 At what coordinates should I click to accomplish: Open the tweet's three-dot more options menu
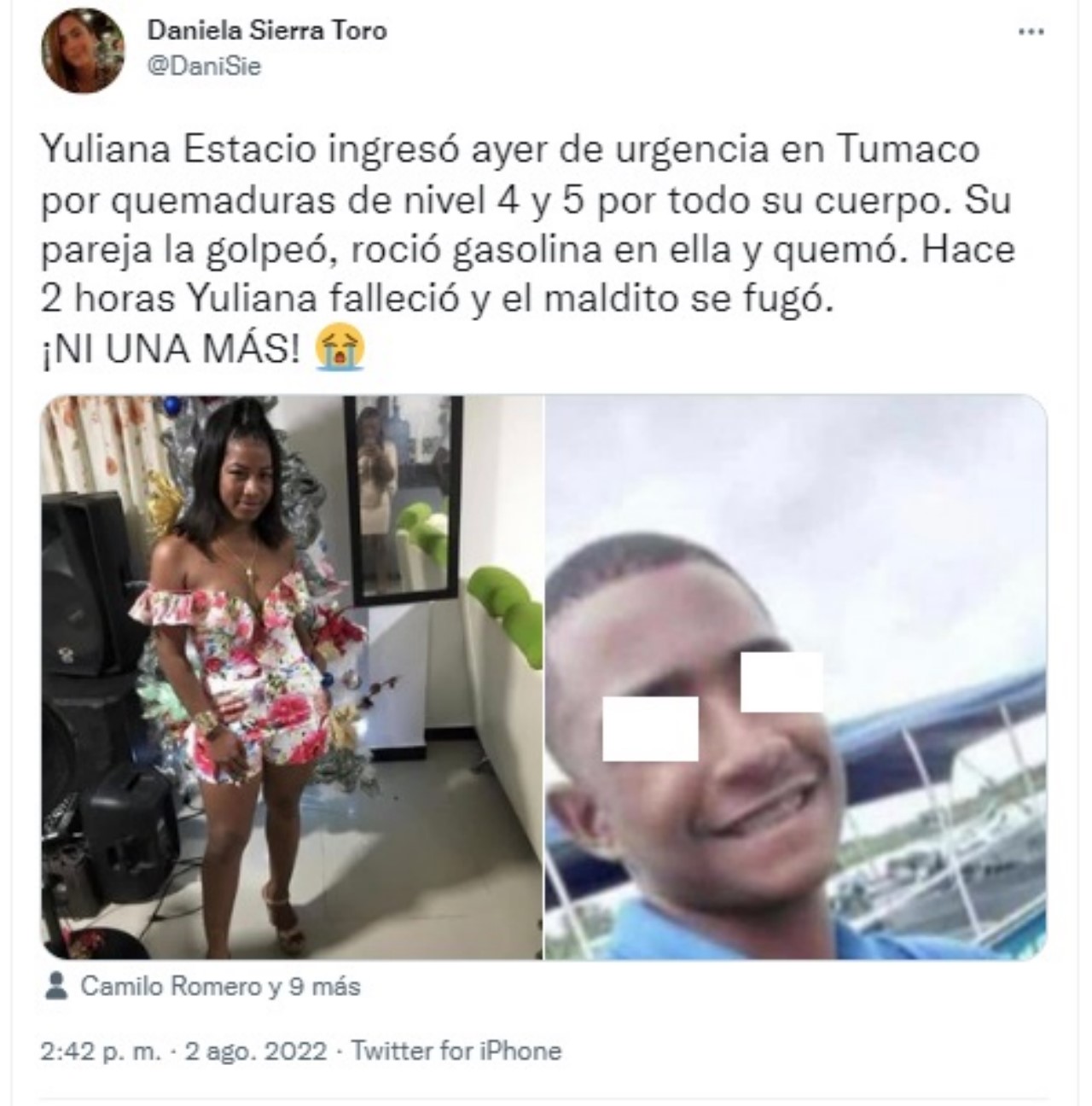pos(1031,32)
